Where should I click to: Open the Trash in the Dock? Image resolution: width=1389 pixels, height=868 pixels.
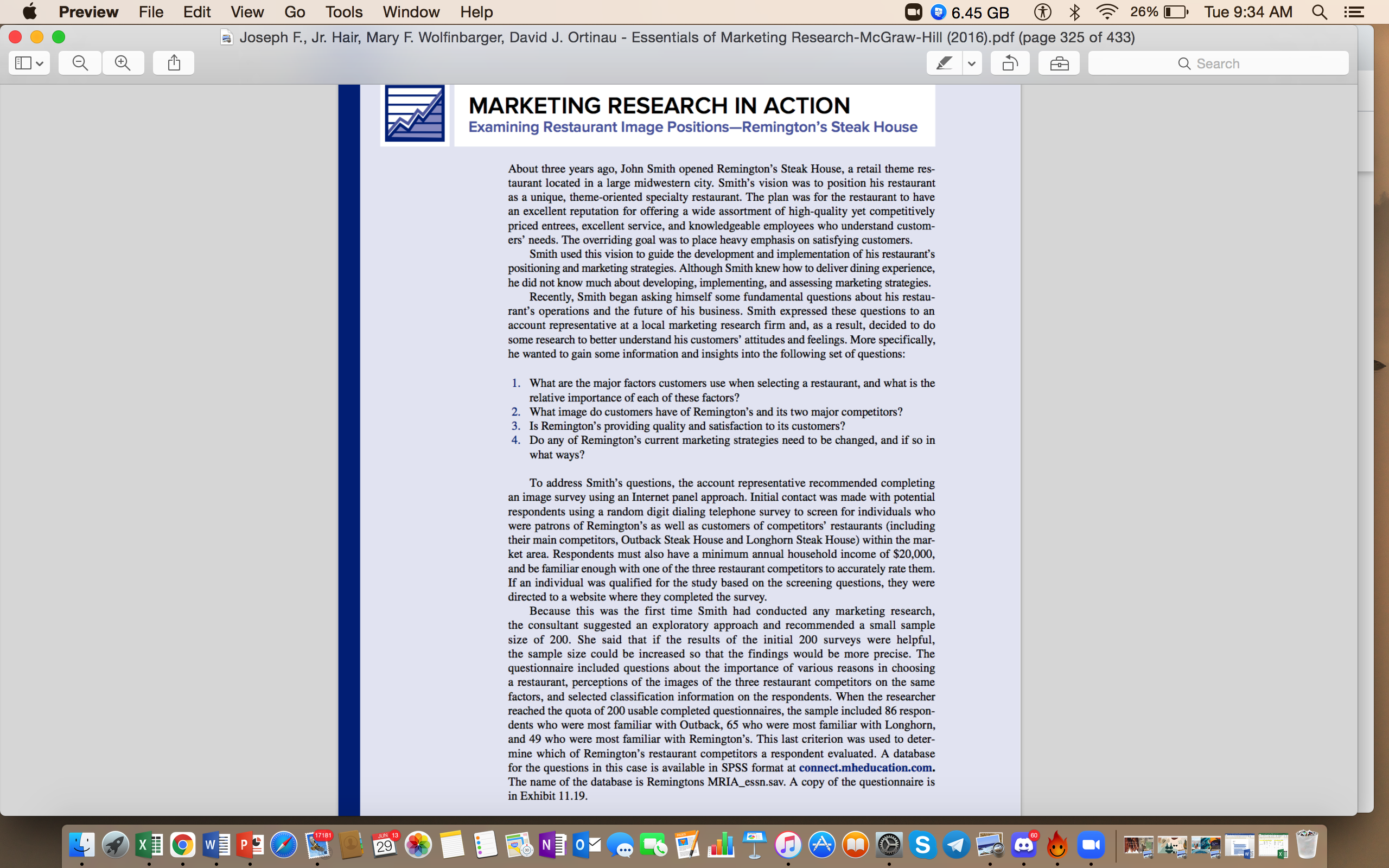point(1307,845)
